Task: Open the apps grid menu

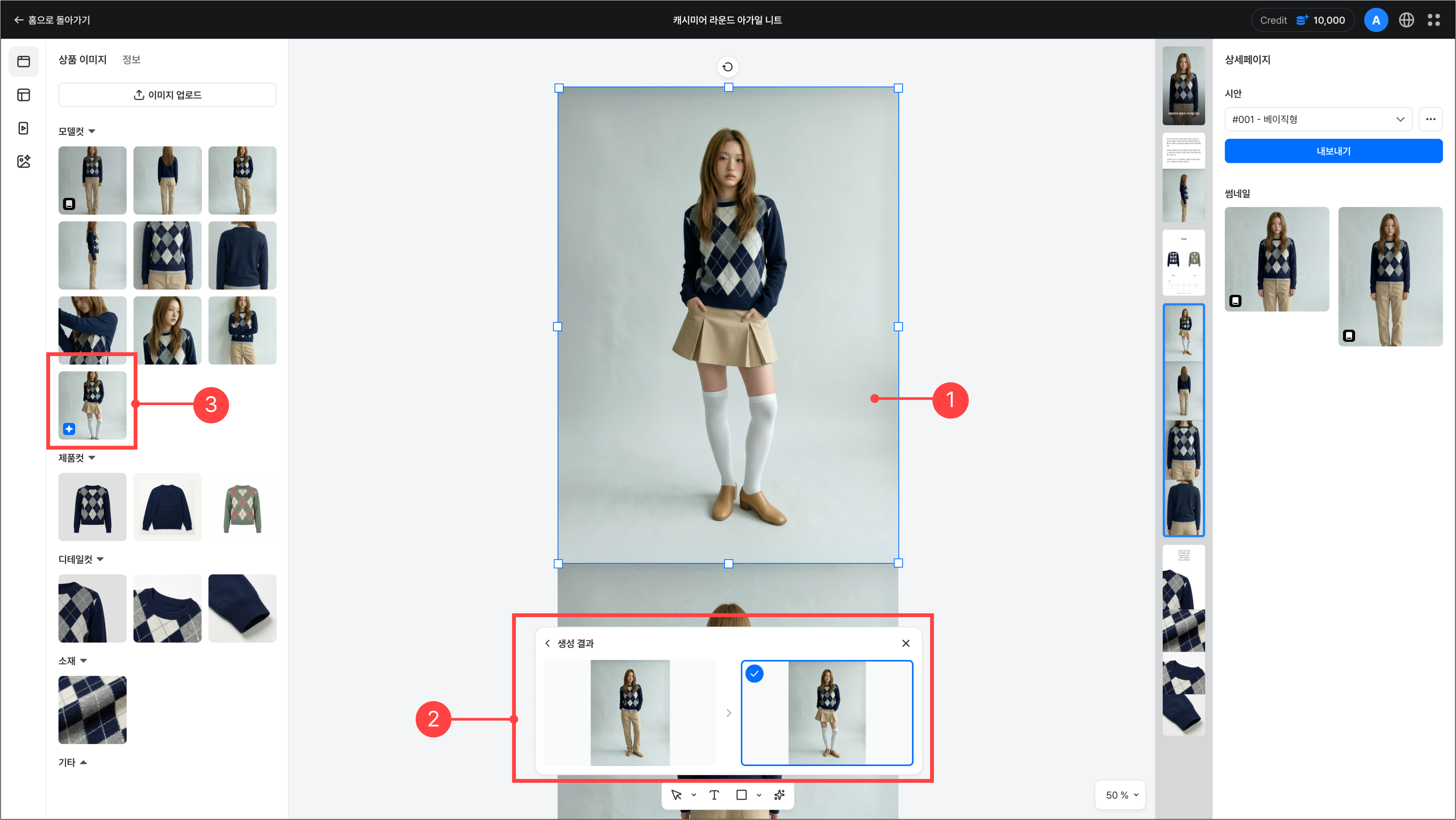Action: 1434,20
